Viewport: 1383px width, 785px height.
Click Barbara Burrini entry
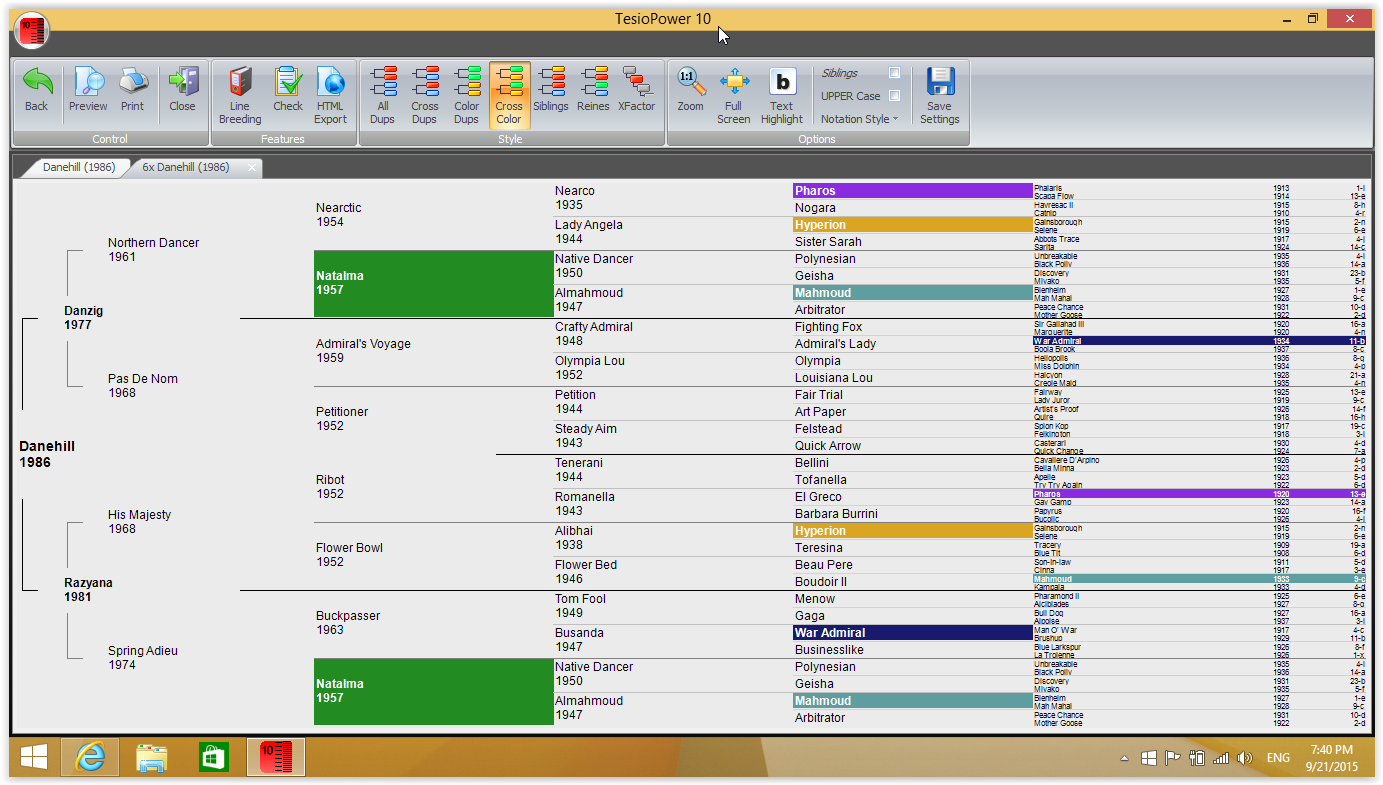[837, 514]
